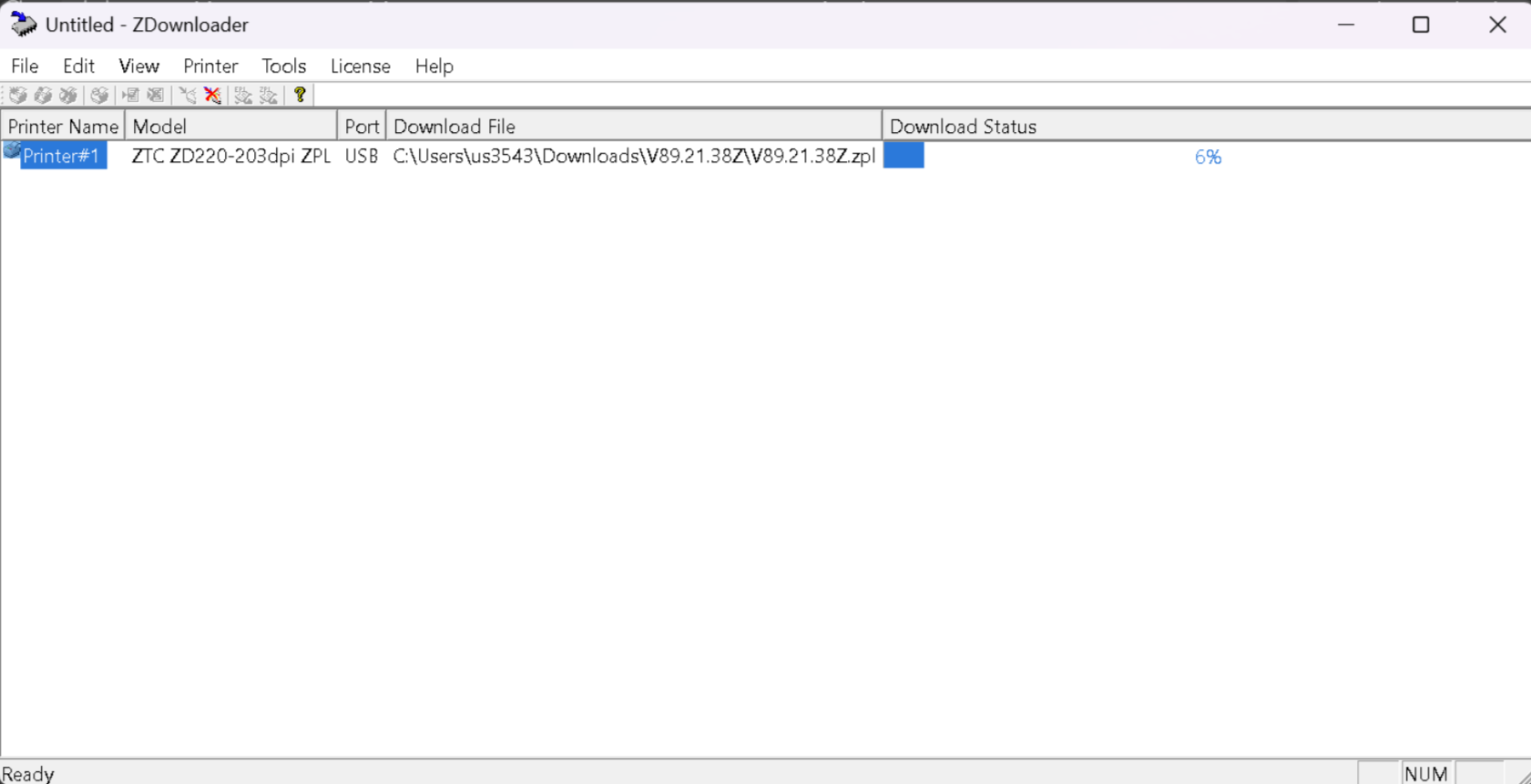Image resolution: width=1531 pixels, height=784 pixels.
Task: Click the yellow question mark help icon
Action: (300, 95)
